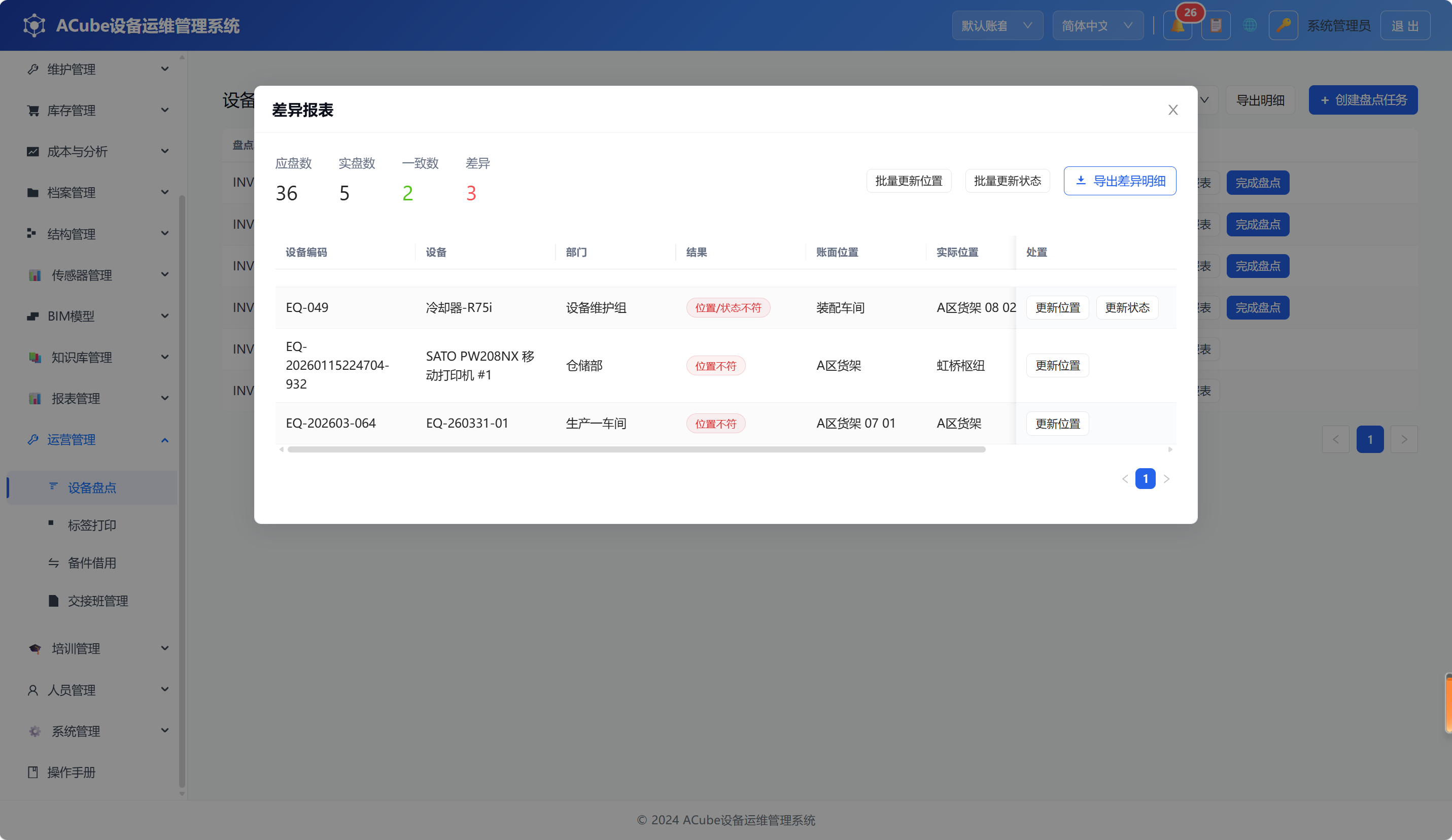The image size is (1452, 840).
Task: Click the 人员管理 person icon
Action: (33, 690)
